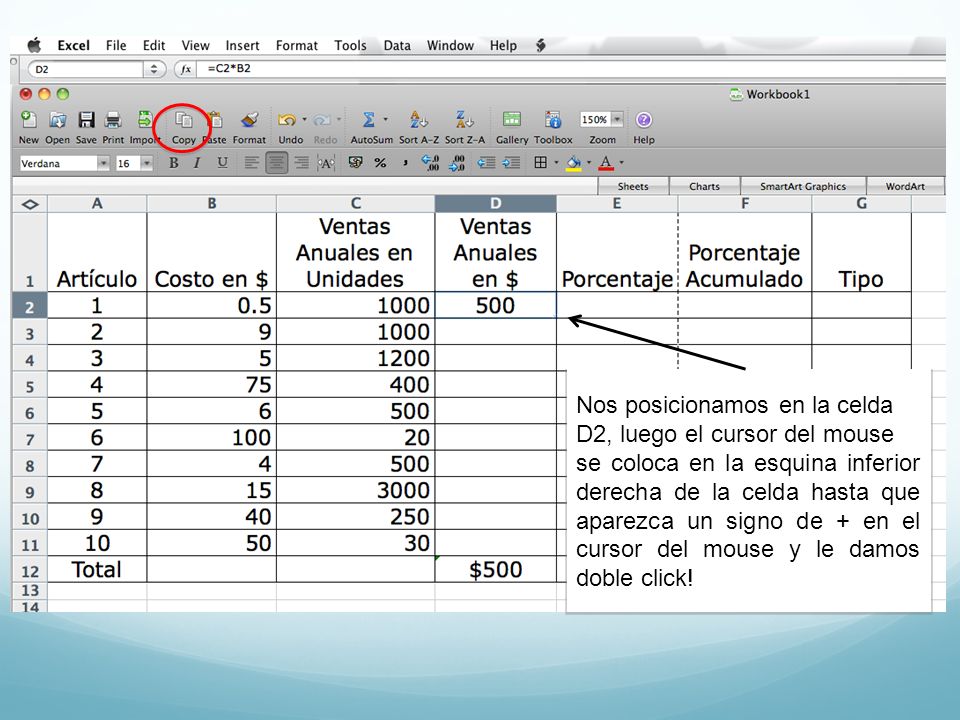Click the $500 total cell
960x720 pixels.
pos(495,569)
